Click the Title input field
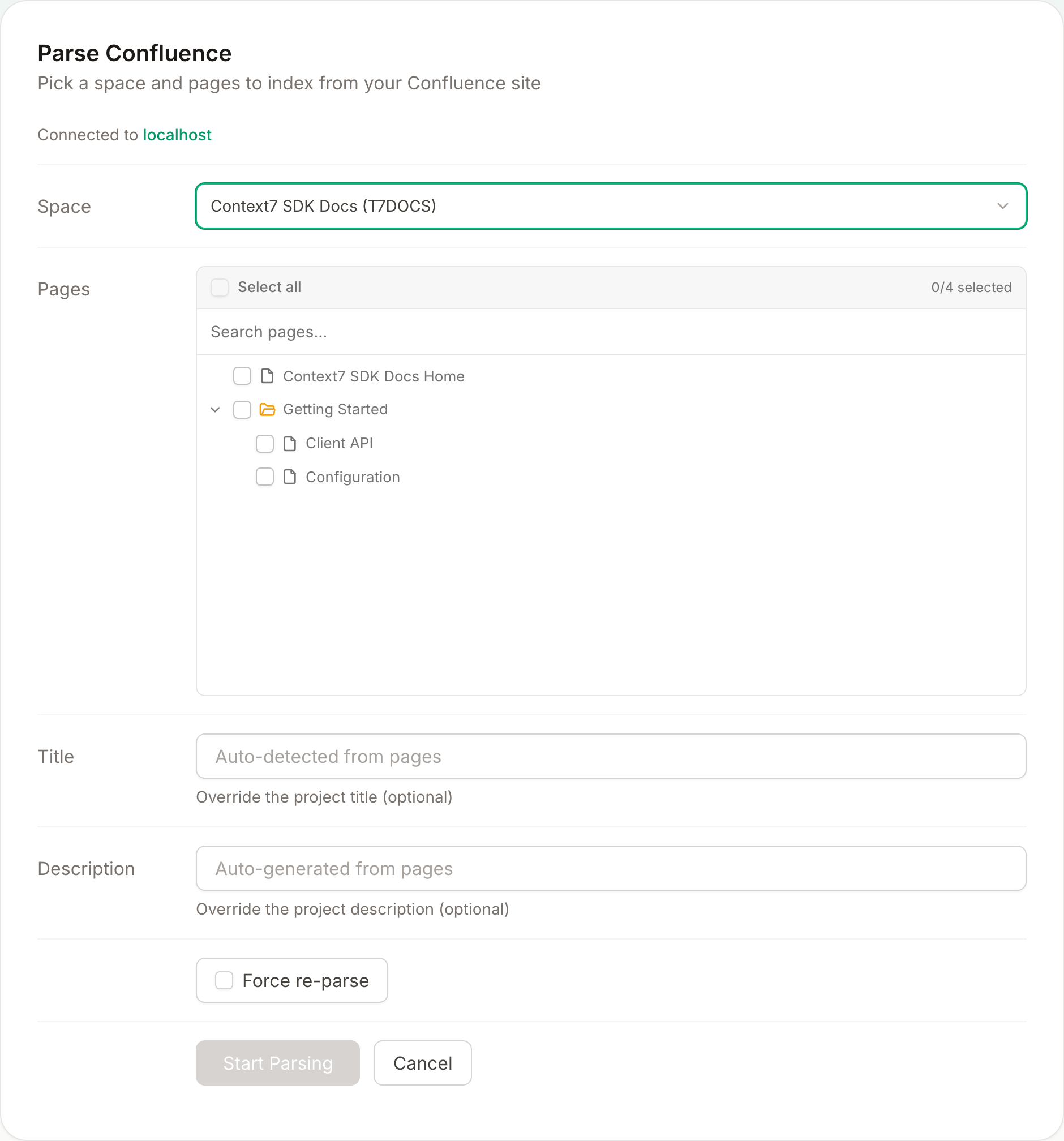The image size is (1064, 1141). point(611,756)
